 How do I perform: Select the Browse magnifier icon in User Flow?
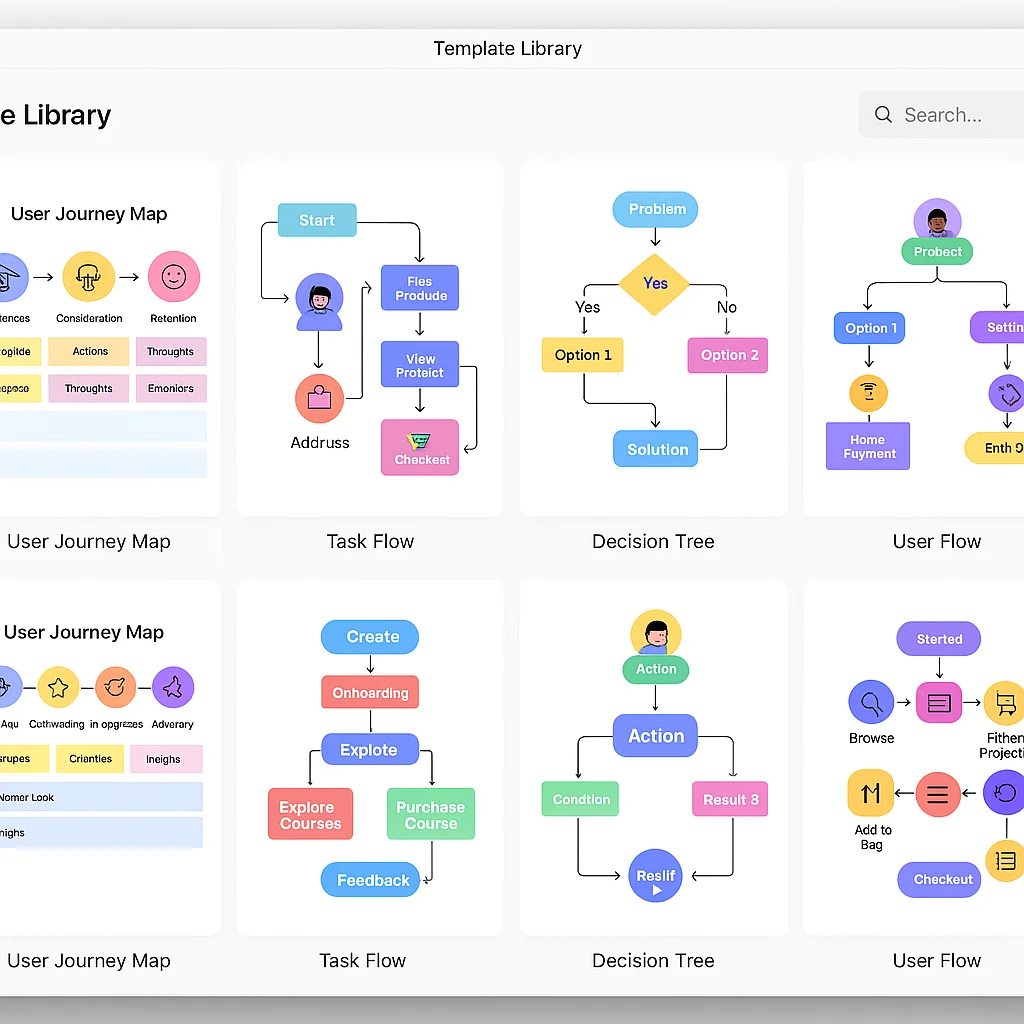coord(870,702)
